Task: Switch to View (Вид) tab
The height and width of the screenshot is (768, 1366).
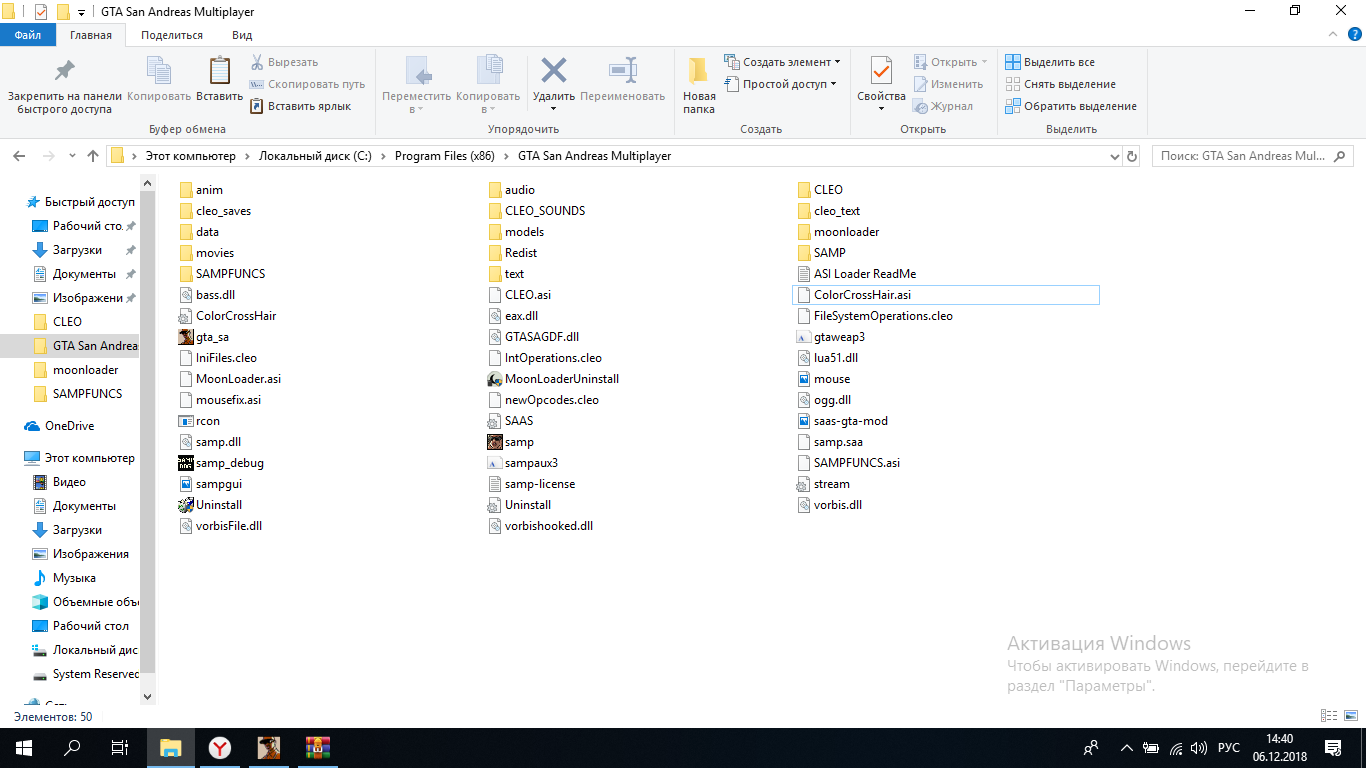Action: point(242,35)
